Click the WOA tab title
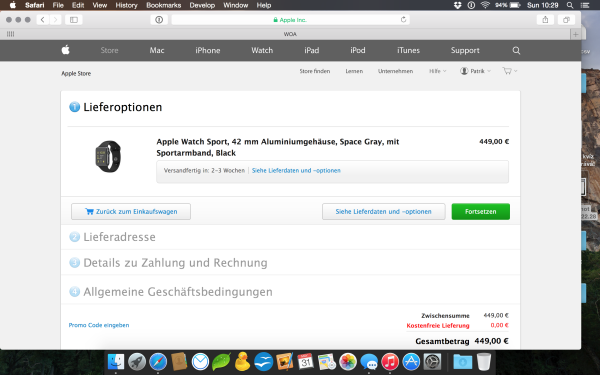Screen dimensions: 600x375 coord(290,34)
